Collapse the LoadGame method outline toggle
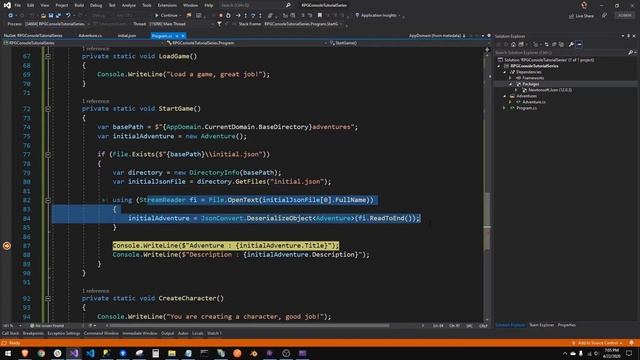640x360 pixels. [x=48, y=56]
